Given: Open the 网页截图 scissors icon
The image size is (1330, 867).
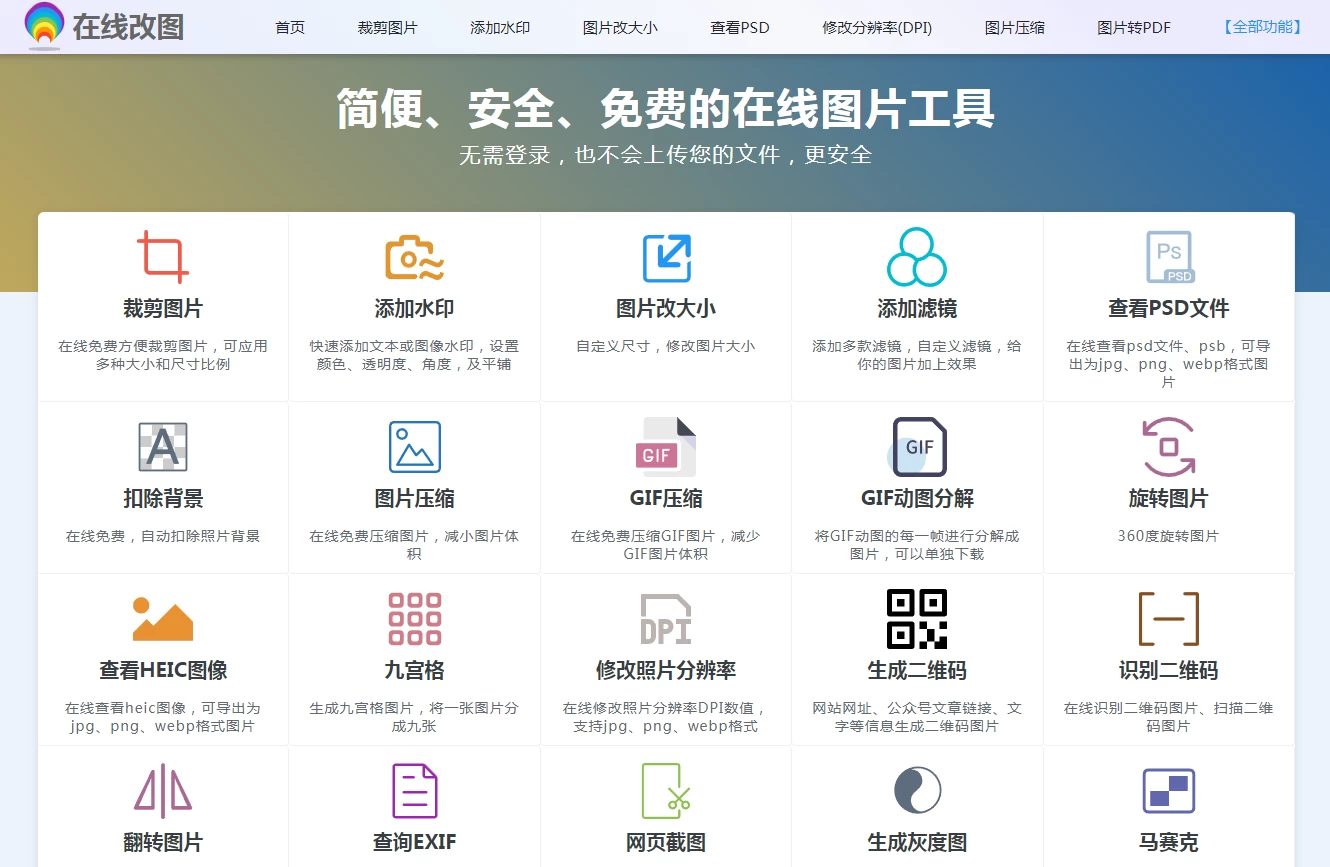Looking at the screenshot, I should pyautogui.click(x=665, y=789).
